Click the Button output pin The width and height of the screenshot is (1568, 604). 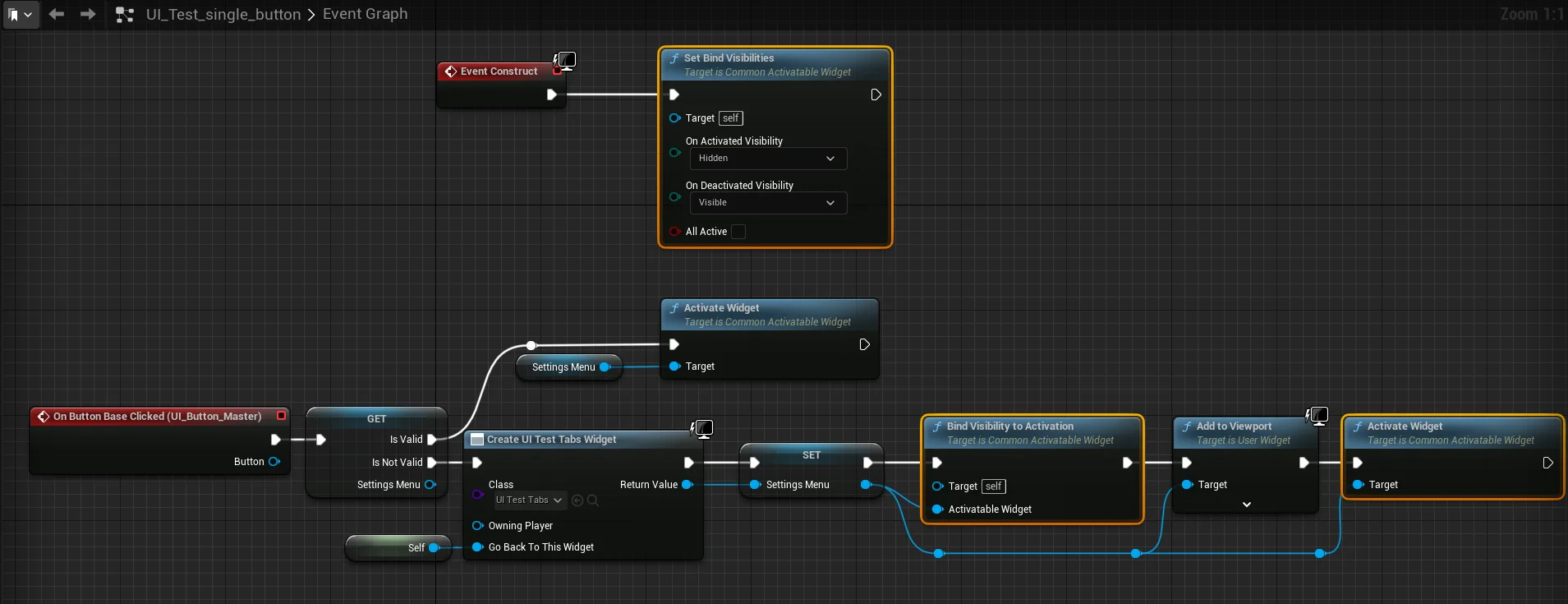274,462
